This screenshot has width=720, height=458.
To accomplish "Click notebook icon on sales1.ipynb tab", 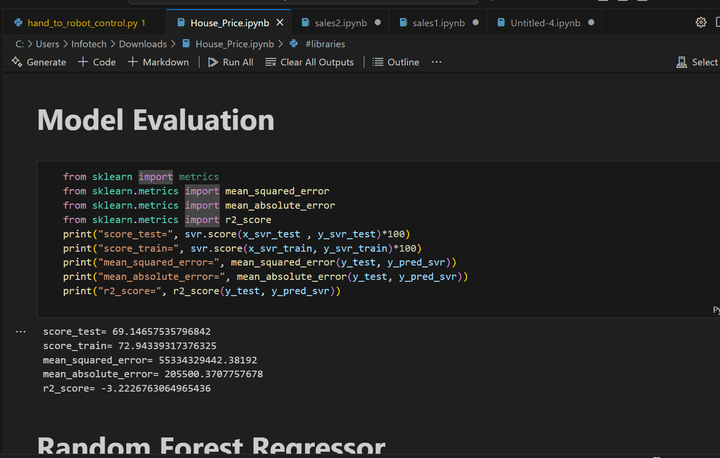I will pos(403,23).
